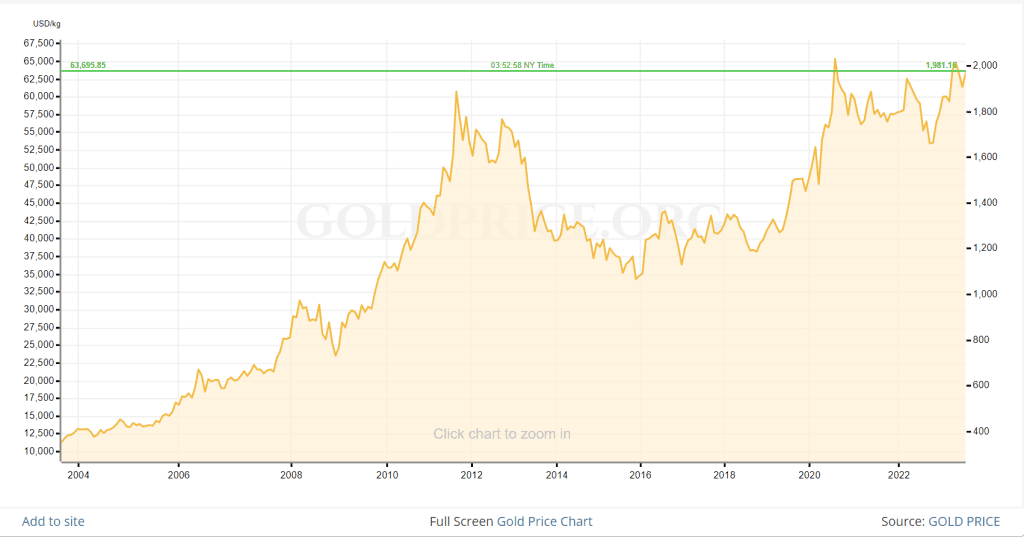Click the USD/kg axis unit label

[46, 22]
